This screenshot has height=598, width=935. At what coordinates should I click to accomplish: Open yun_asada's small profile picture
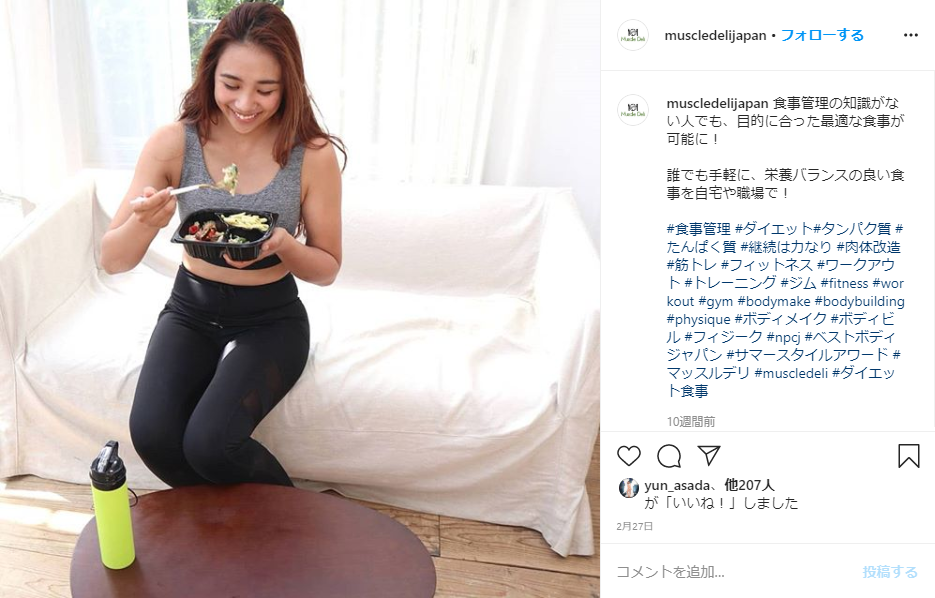click(x=629, y=488)
